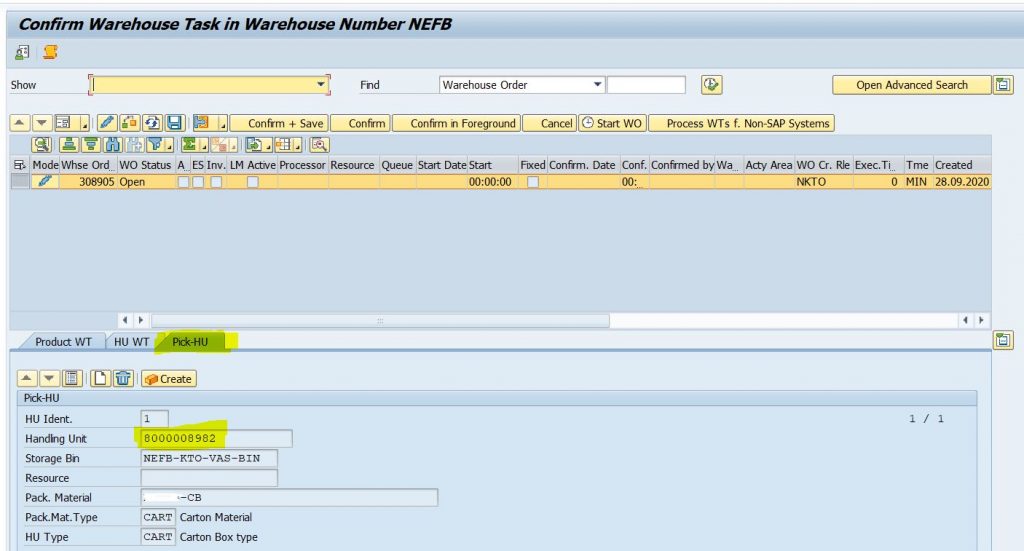Click the pencil change-mode toolbar icon
Screen dimensions: 1024x551
point(106,123)
